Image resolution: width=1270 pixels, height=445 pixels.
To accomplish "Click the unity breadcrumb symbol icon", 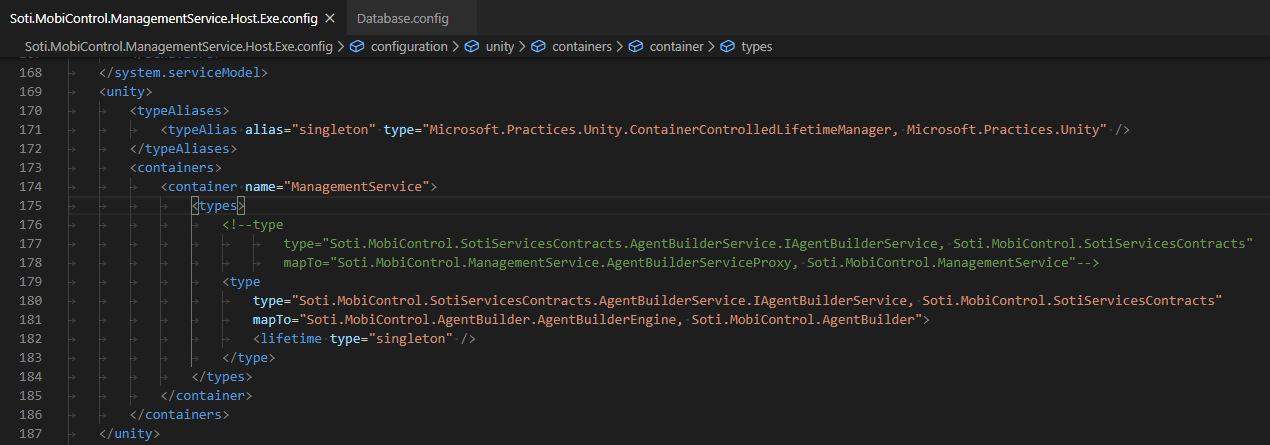I will [x=472, y=47].
